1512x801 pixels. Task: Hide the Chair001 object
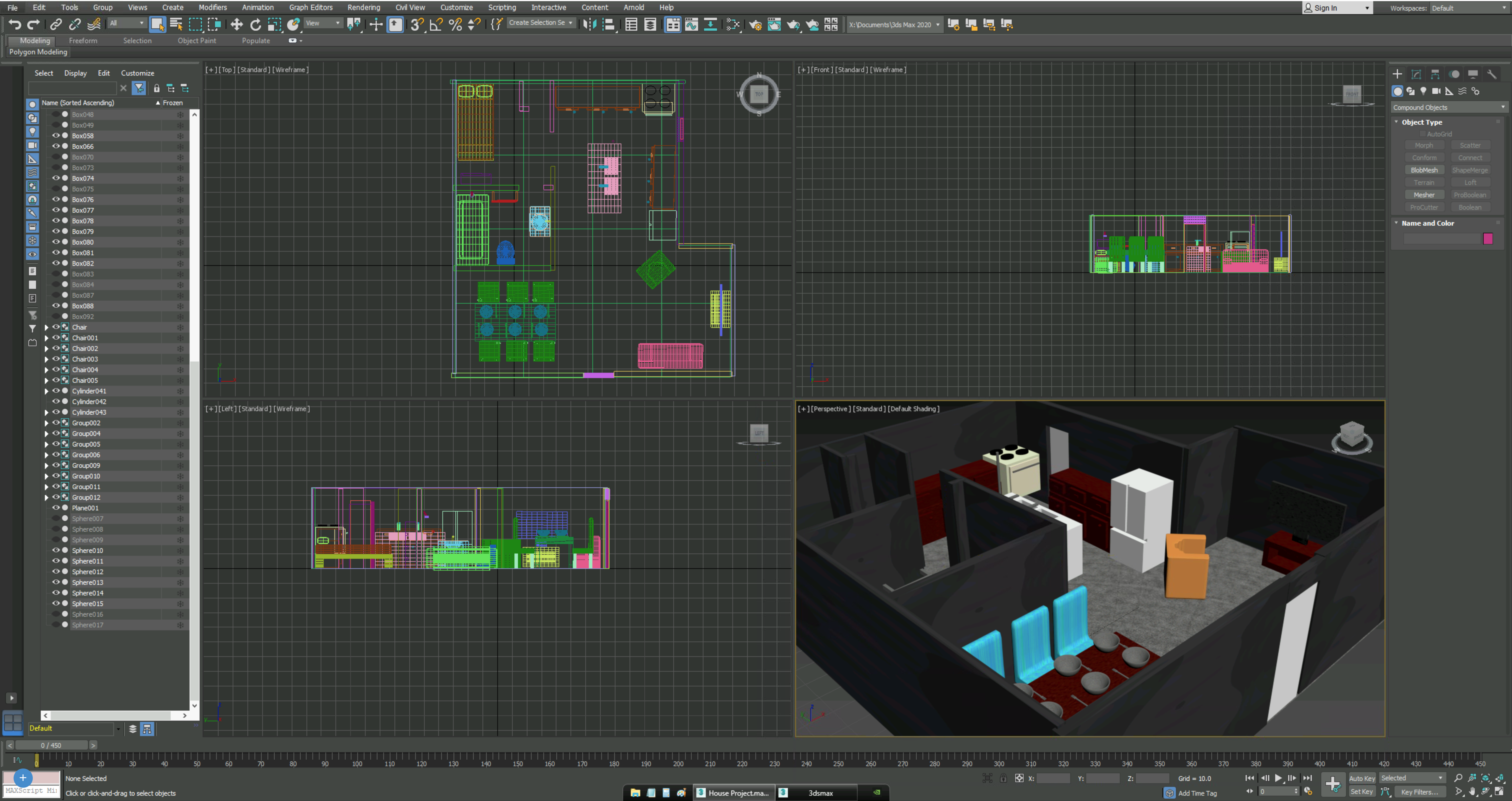tap(56, 338)
